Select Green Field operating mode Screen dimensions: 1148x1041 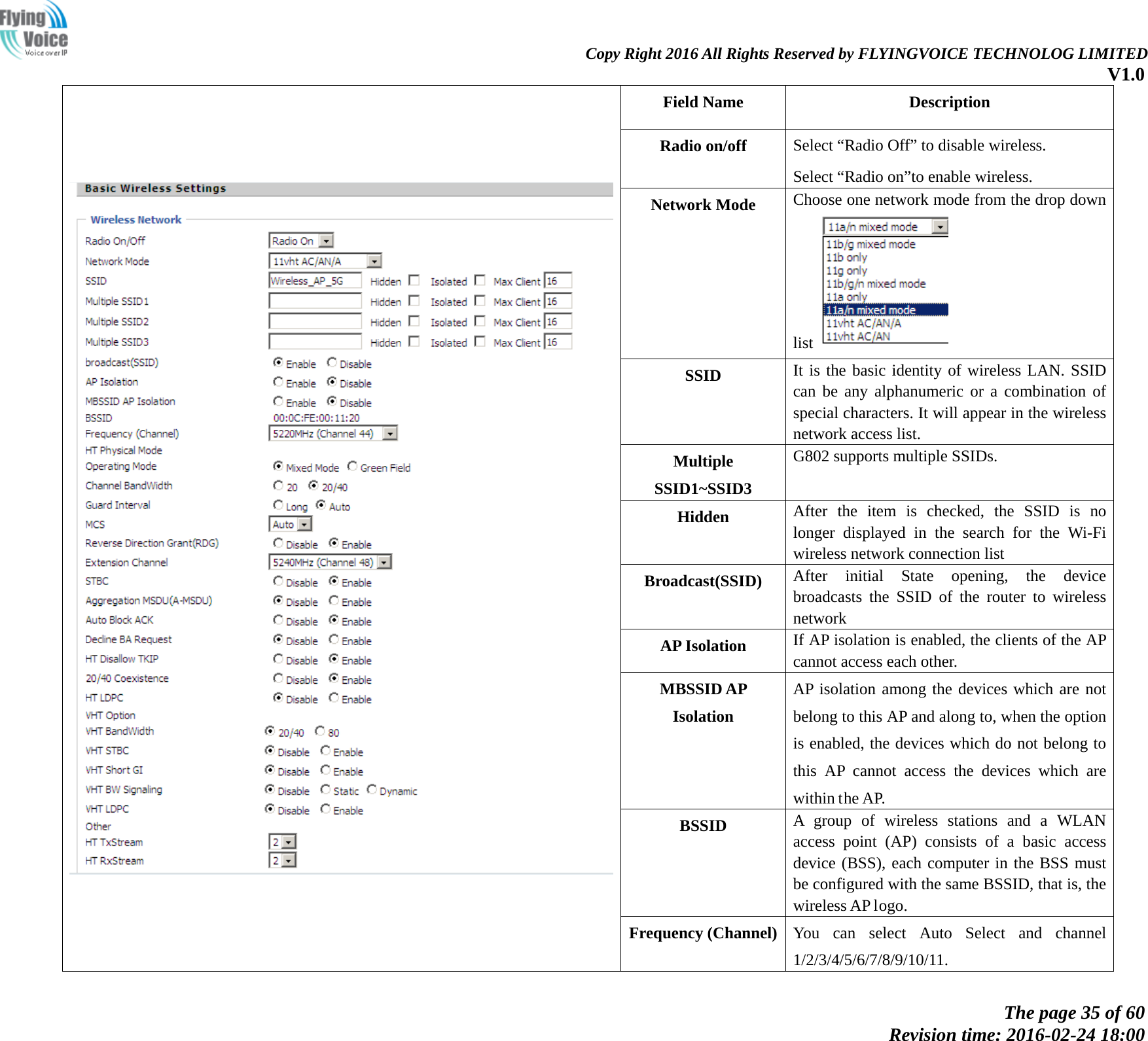351,467
